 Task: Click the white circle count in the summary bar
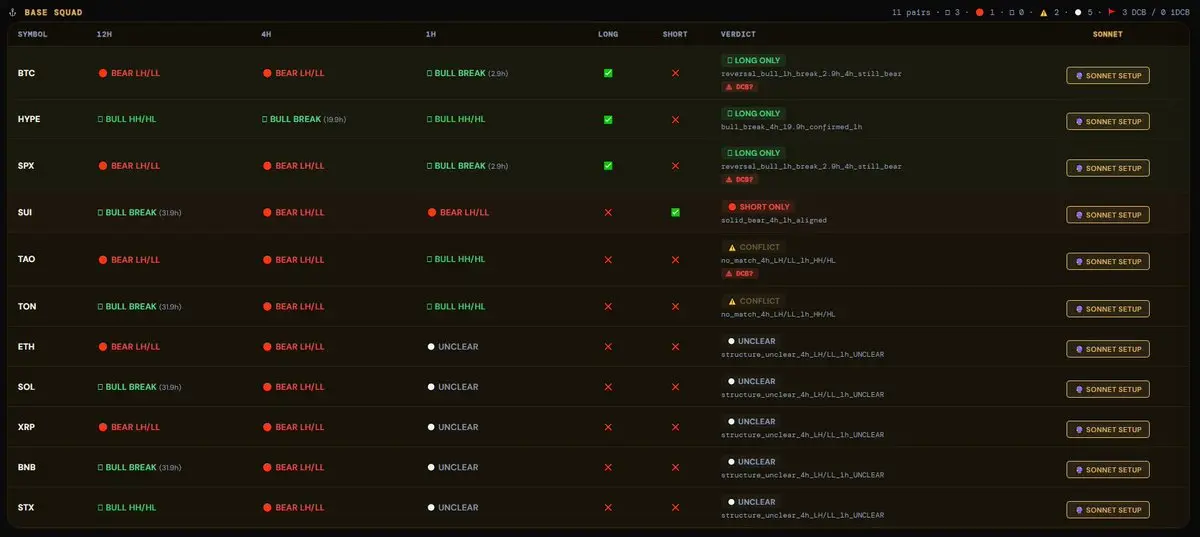pyautogui.click(x=1078, y=12)
